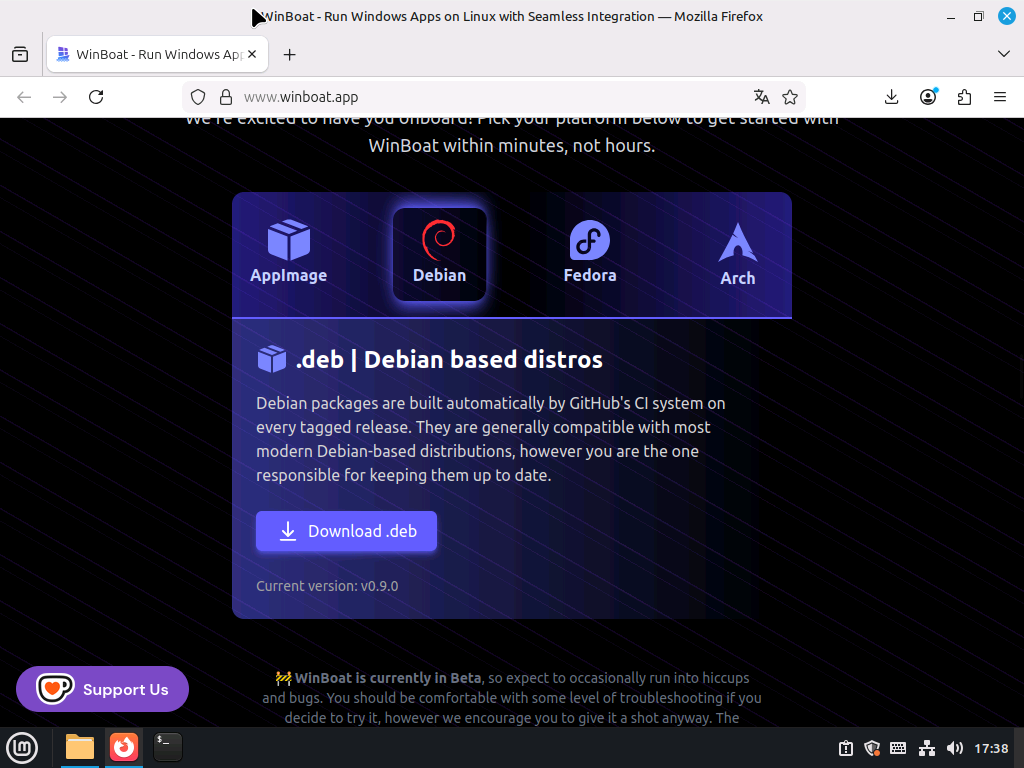Expand the list all tabs chevron
The image size is (1024, 768).
tap(1004, 54)
